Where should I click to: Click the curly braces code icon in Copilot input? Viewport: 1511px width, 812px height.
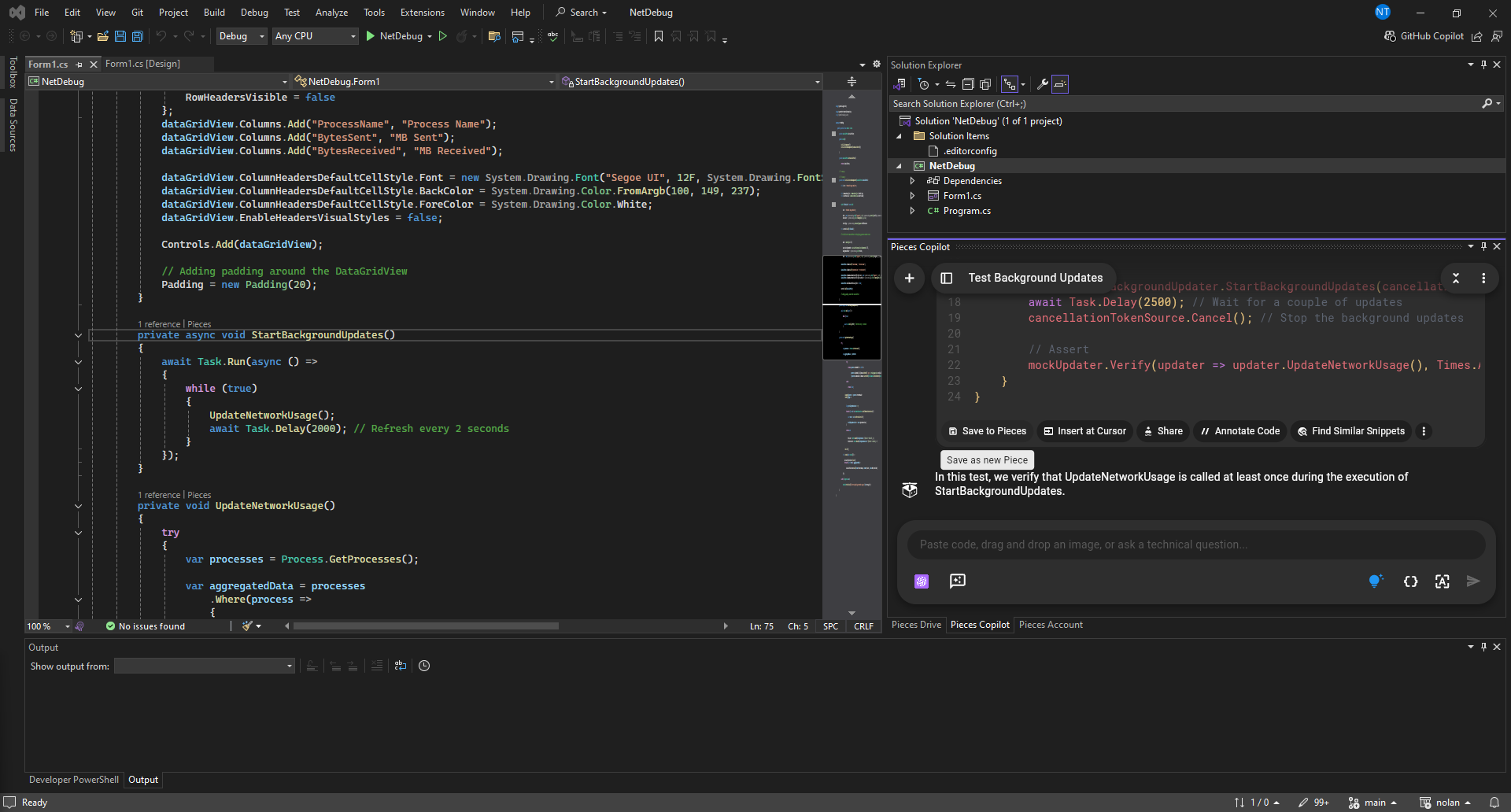[1410, 581]
